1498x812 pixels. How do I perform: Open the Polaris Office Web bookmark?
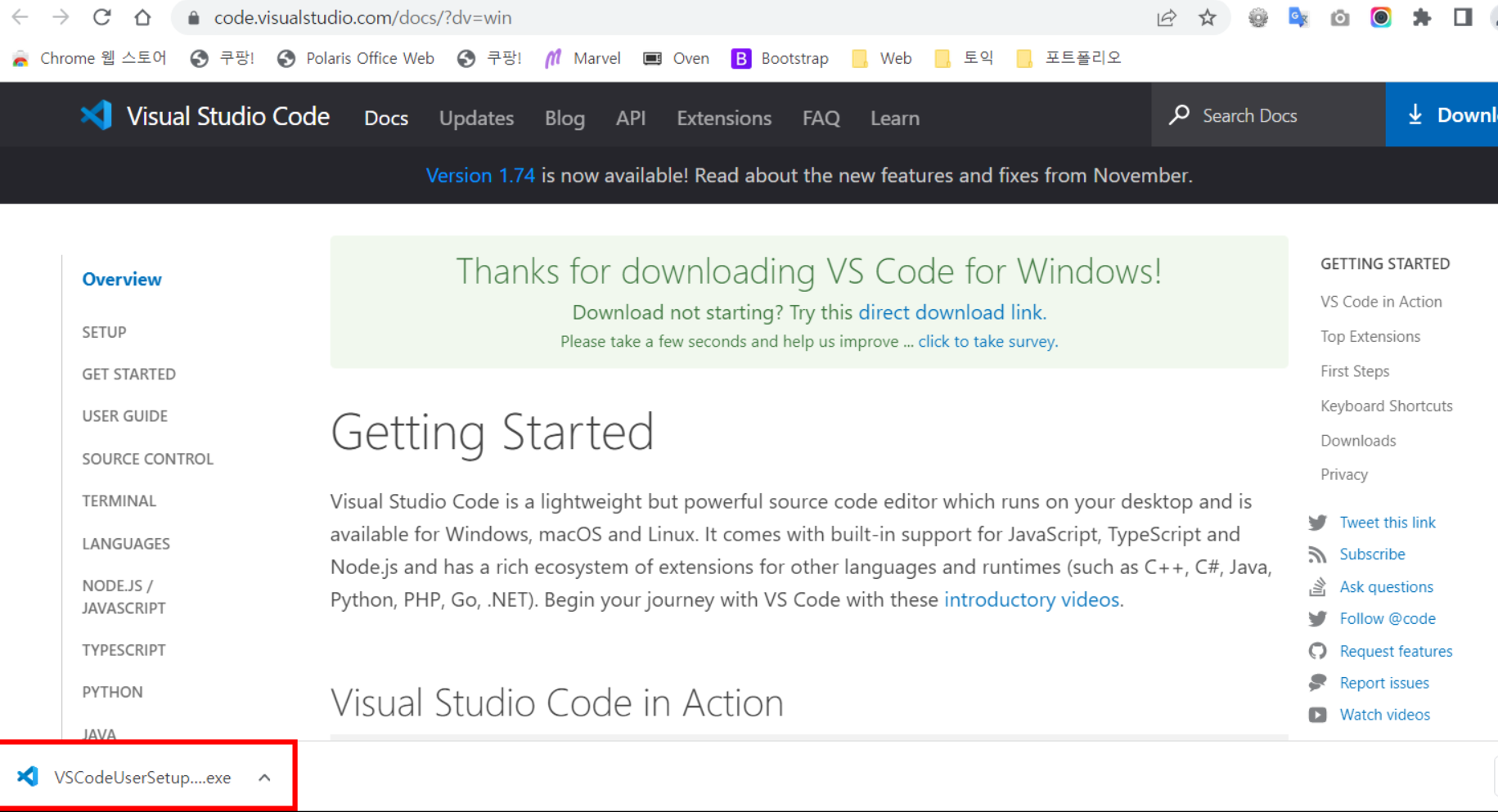tap(356, 58)
